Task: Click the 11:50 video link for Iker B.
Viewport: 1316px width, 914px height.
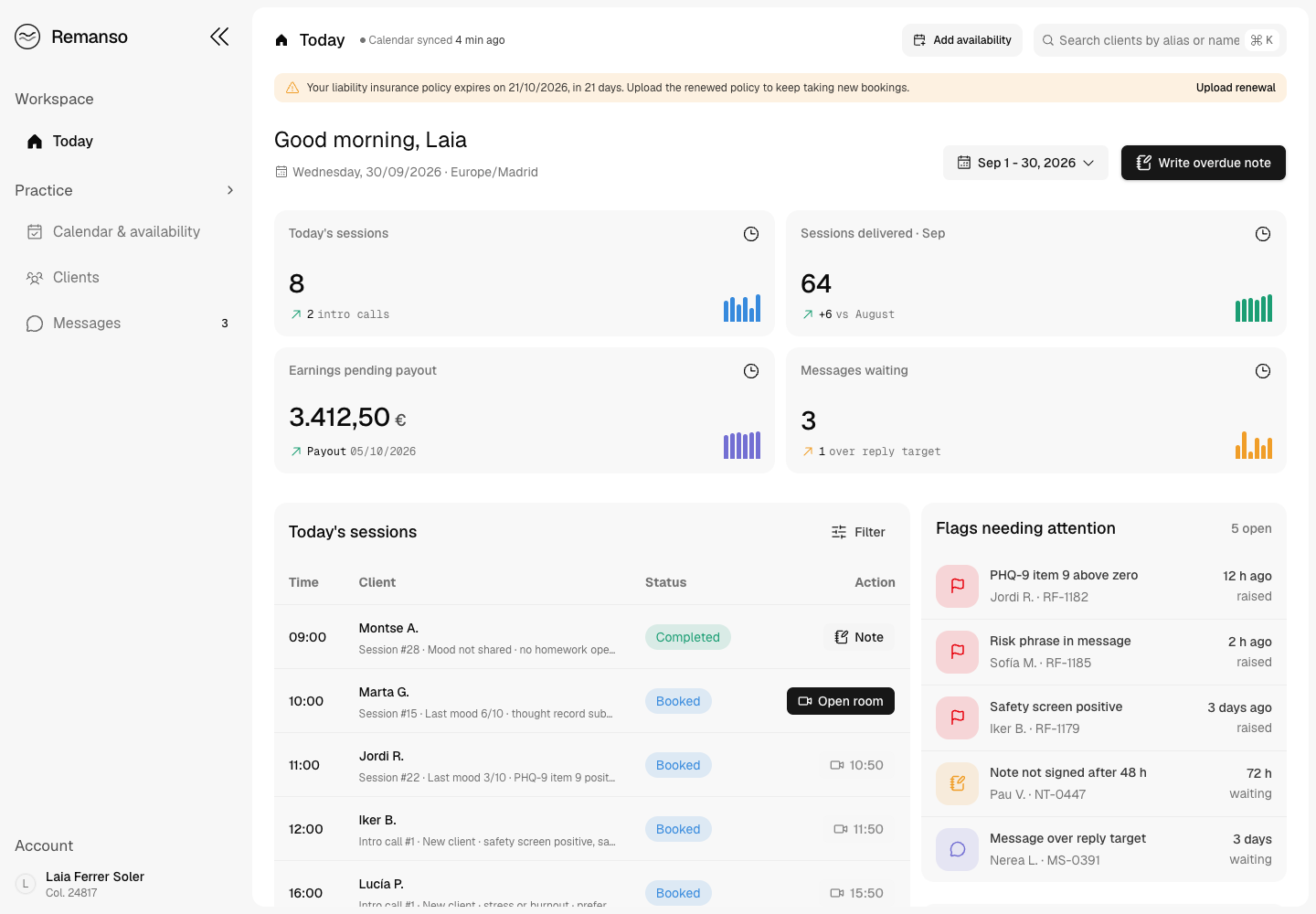Action: [858, 829]
